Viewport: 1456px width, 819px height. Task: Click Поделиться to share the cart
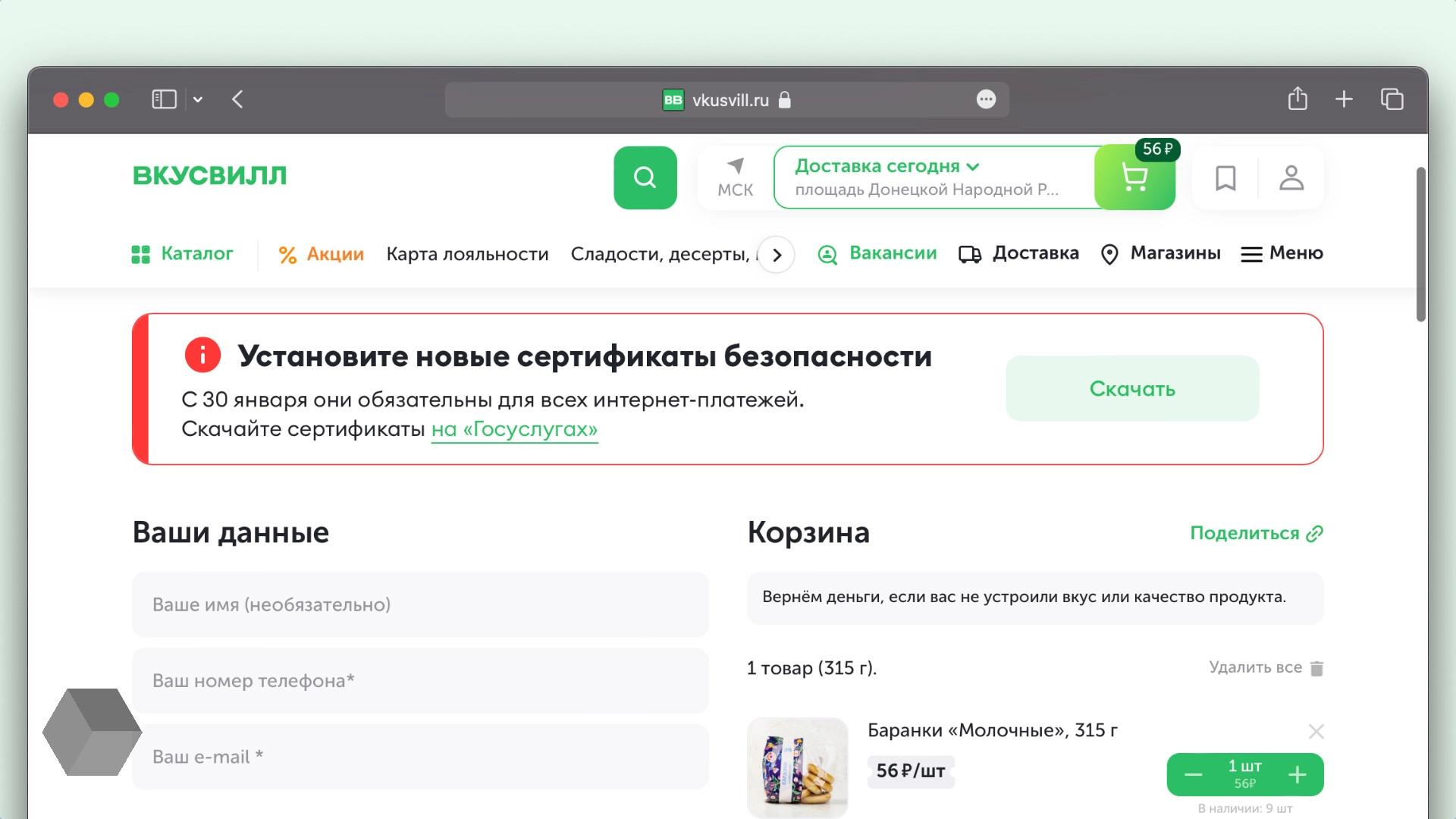point(1257,533)
